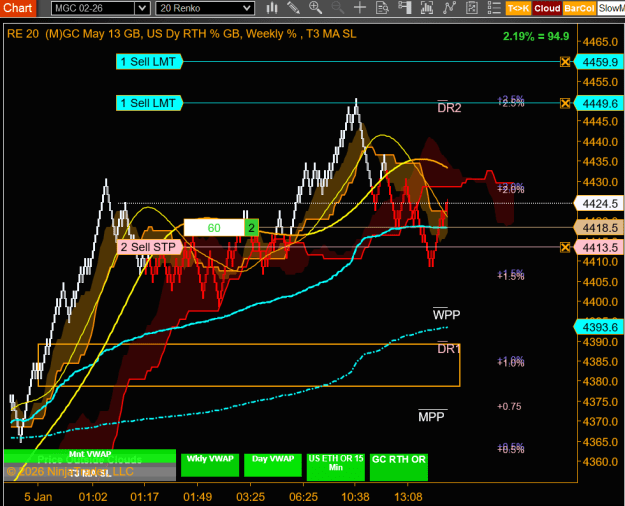Click the zoom in magnifier icon
Image resolution: width=625 pixels, height=506 pixels.
[315, 8]
